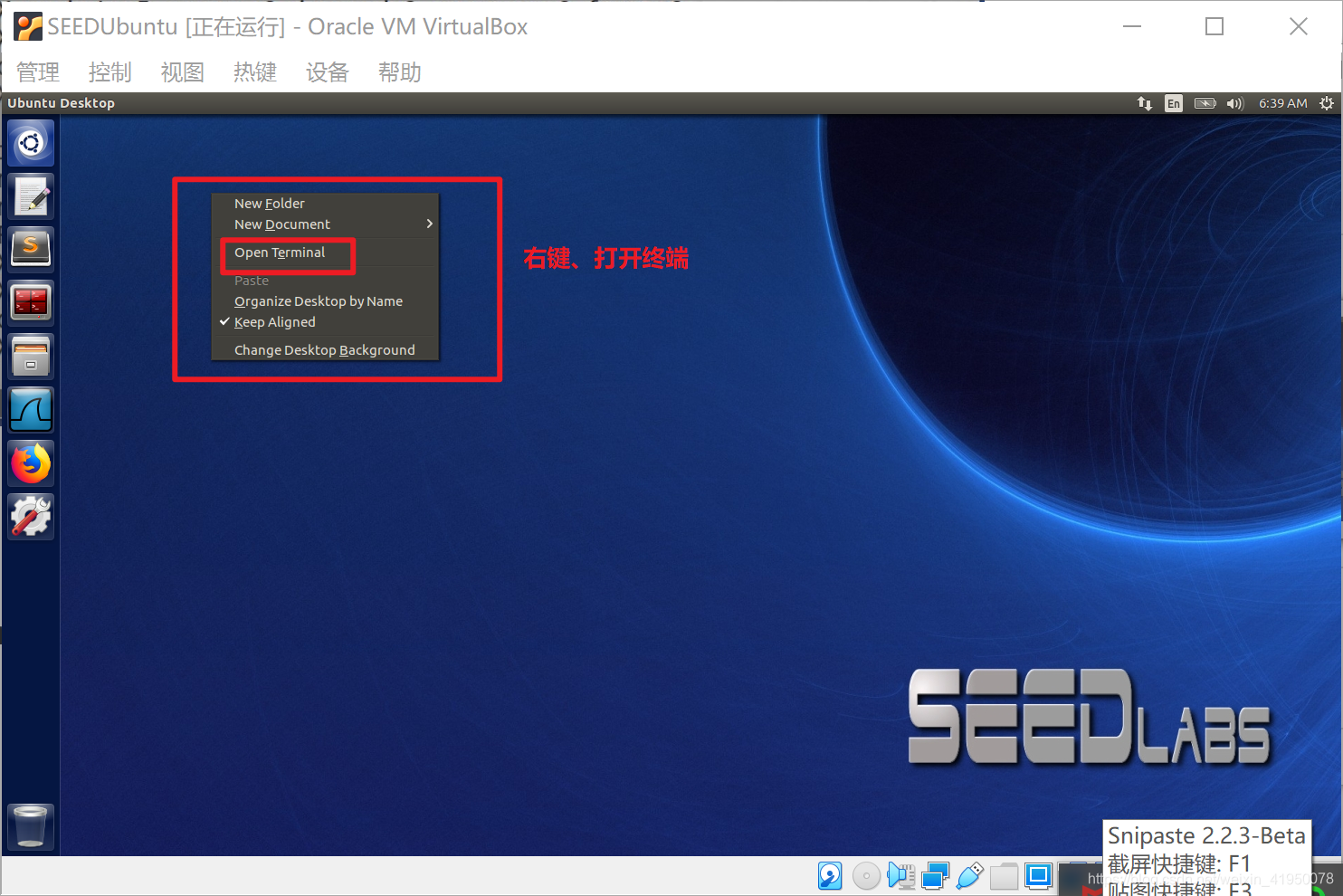Viewport: 1343px width, 896px height.
Task: Open the 热键 VirtualBox menu
Action: 255,72
